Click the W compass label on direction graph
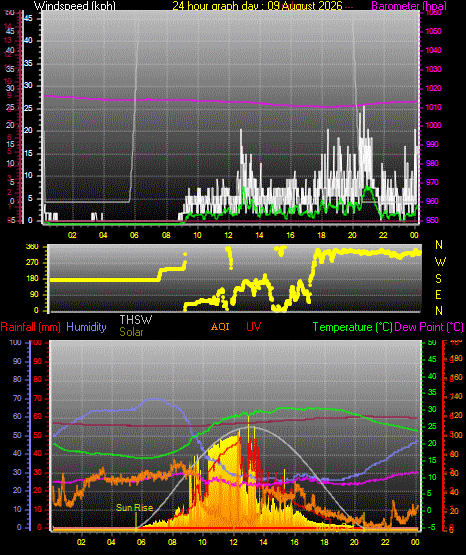This screenshot has height=555, width=466. (440, 262)
